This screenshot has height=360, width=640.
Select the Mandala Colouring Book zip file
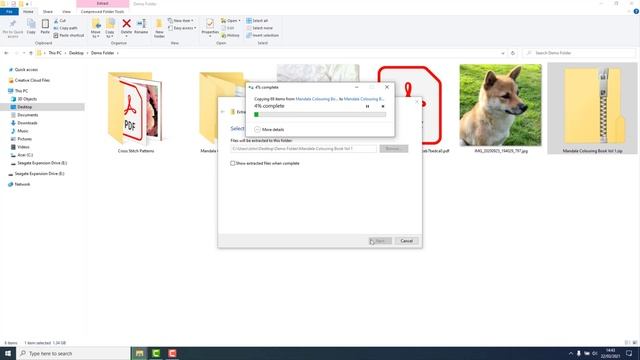[x=592, y=109]
